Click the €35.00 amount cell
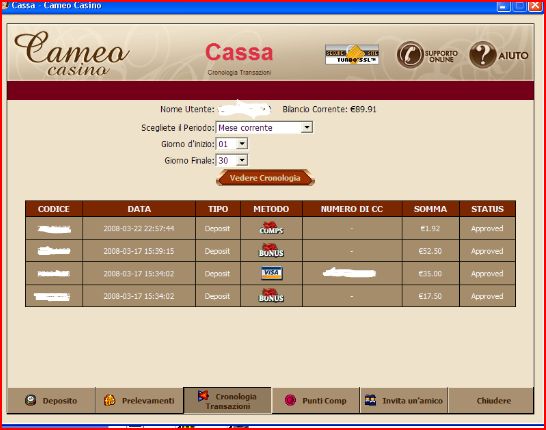 [430, 274]
